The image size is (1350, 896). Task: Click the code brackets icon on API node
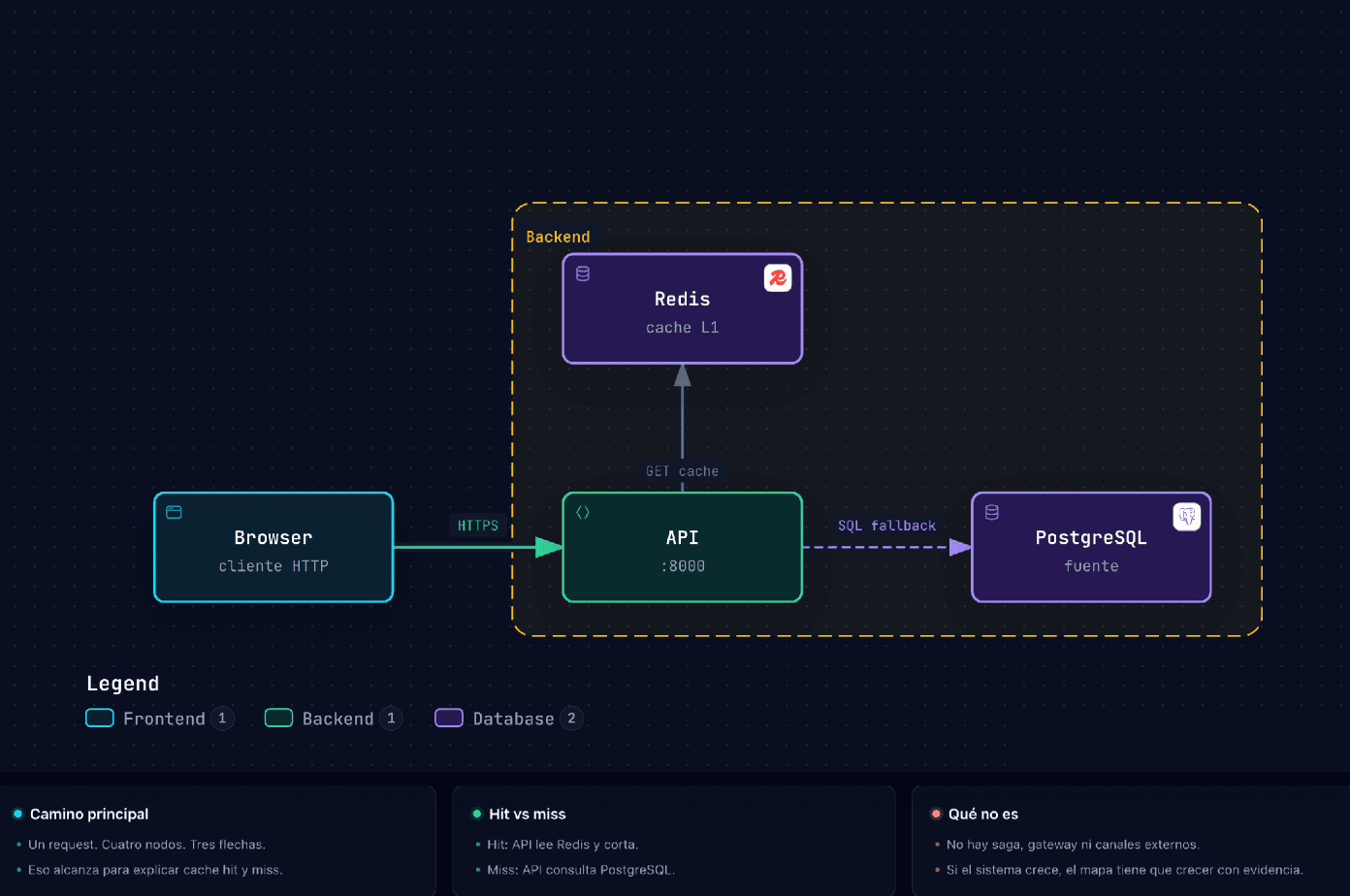583,512
